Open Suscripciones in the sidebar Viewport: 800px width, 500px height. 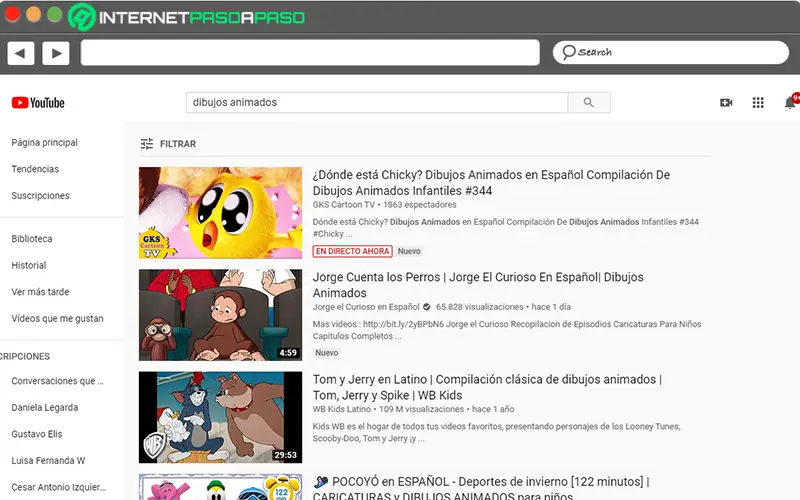point(40,195)
